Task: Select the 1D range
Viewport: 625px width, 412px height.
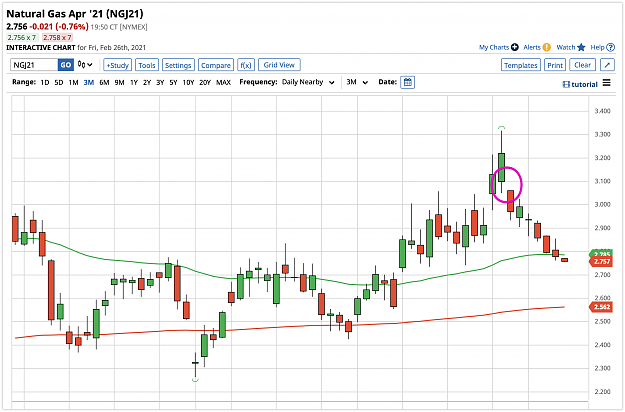Action: [45, 82]
